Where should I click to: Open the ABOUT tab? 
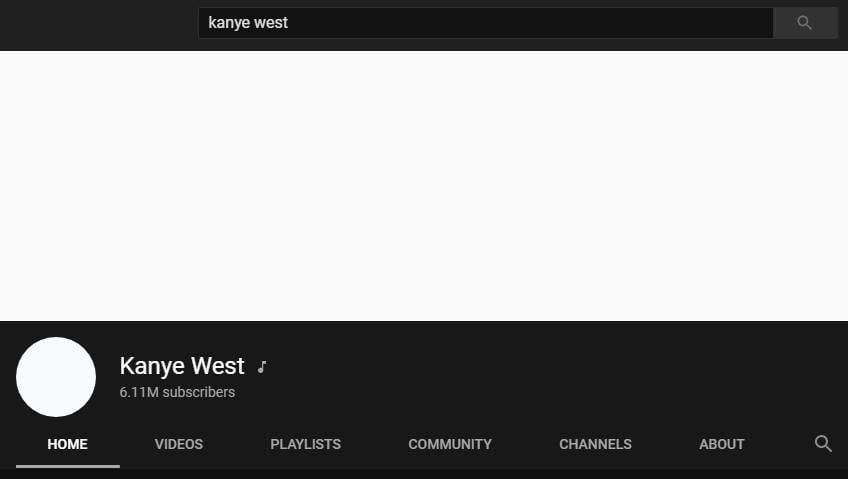(x=721, y=444)
